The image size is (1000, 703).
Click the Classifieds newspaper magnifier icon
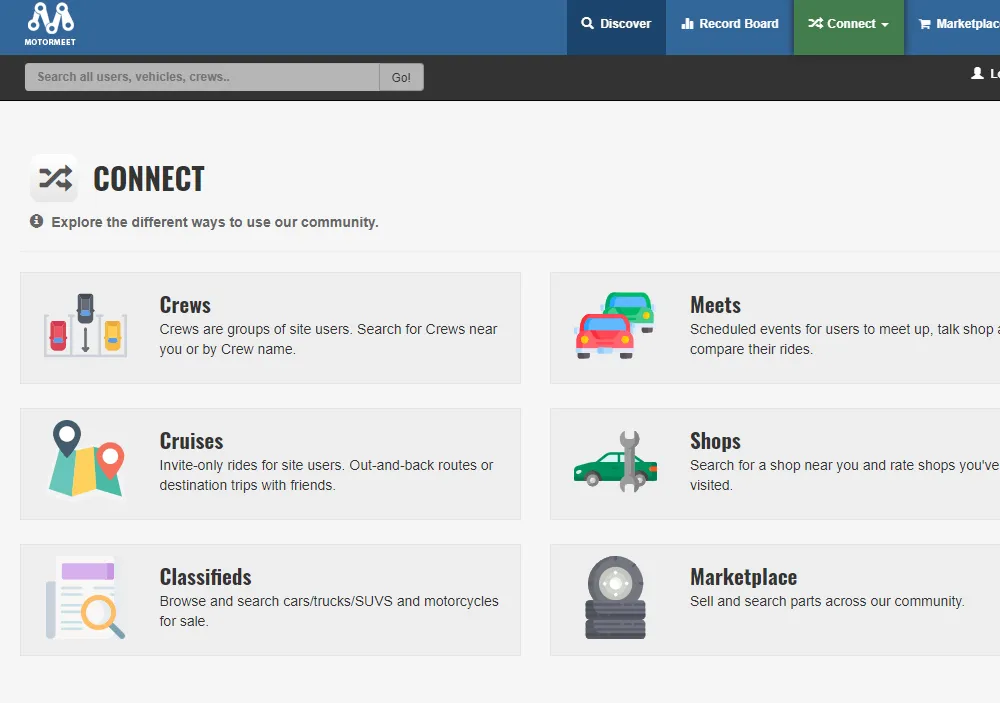tap(85, 597)
